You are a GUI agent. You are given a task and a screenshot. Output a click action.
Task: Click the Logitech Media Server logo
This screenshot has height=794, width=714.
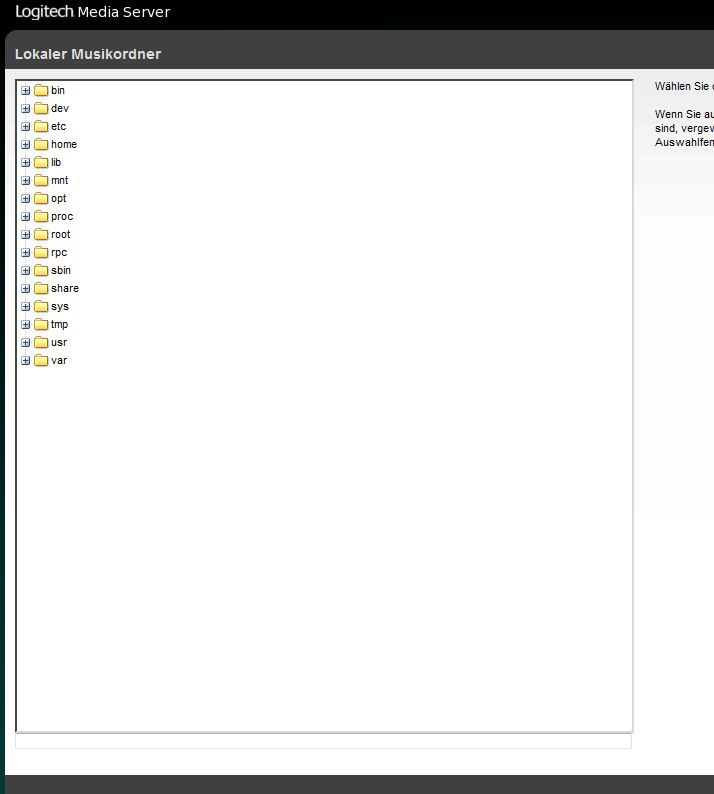pos(92,13)
